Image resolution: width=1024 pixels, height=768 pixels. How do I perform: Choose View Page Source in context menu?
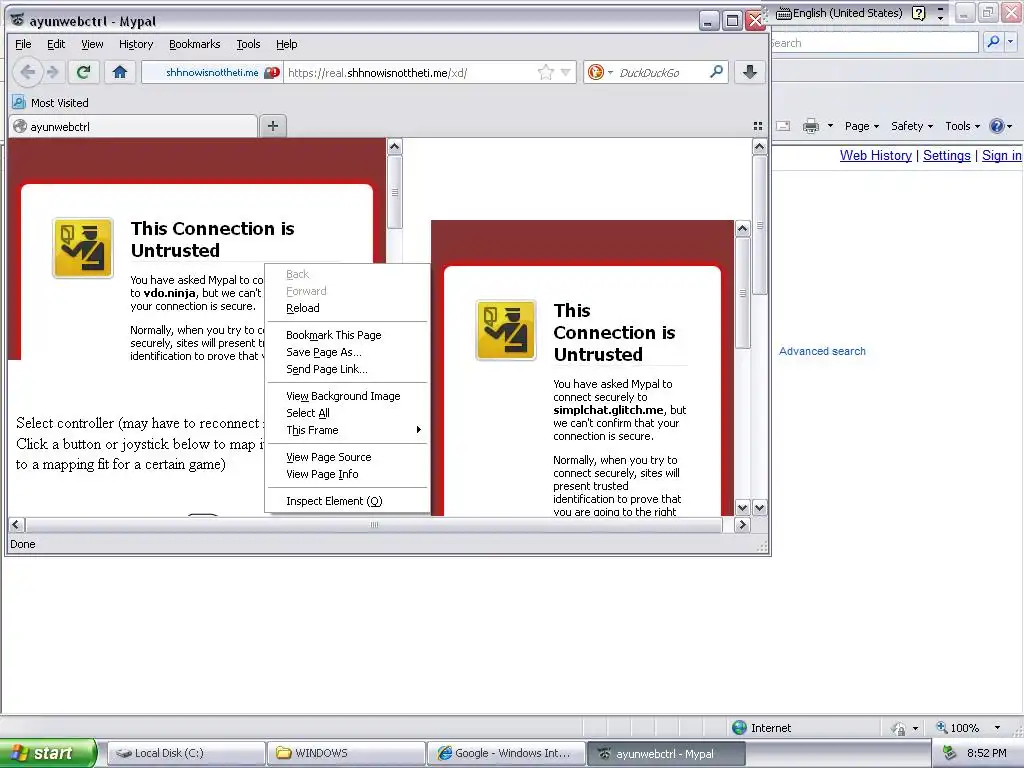pyautogui.click(x=347, y=456)
